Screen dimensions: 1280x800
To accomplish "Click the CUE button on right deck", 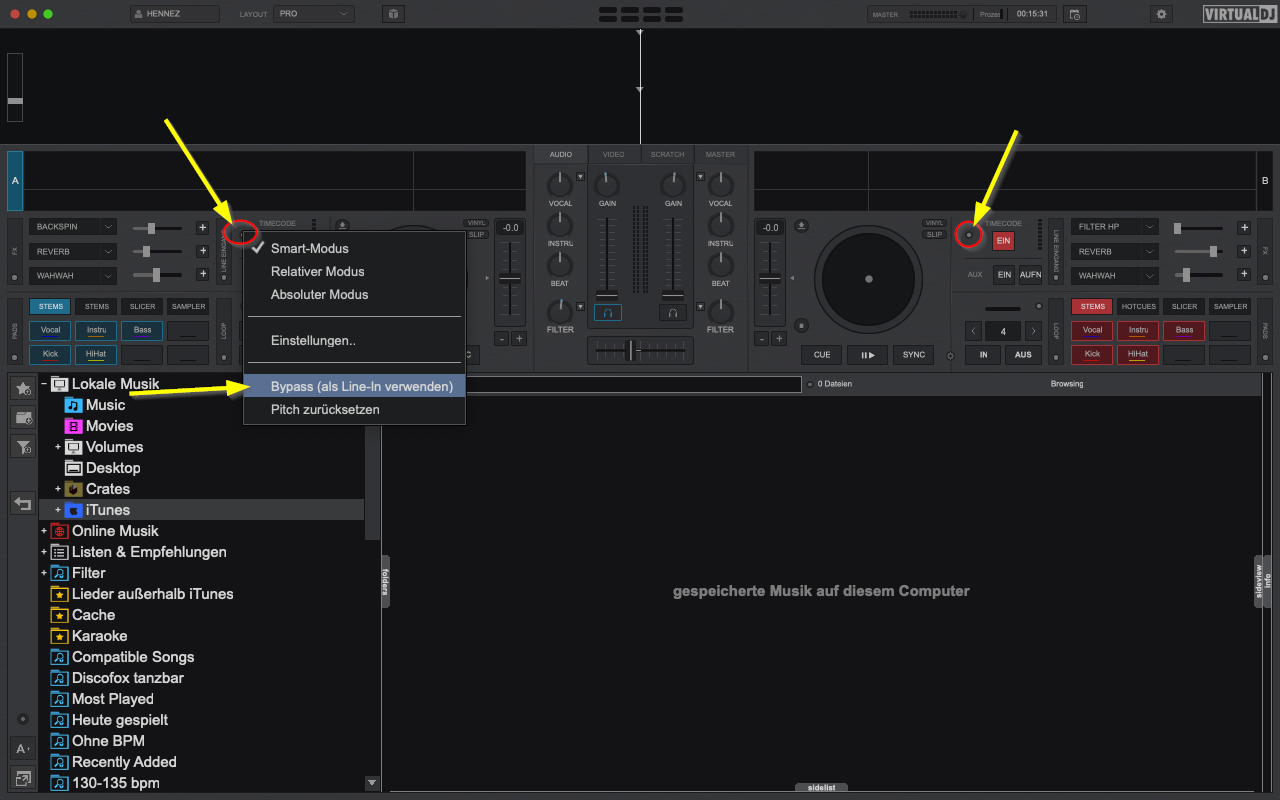I will click(822, 355).
